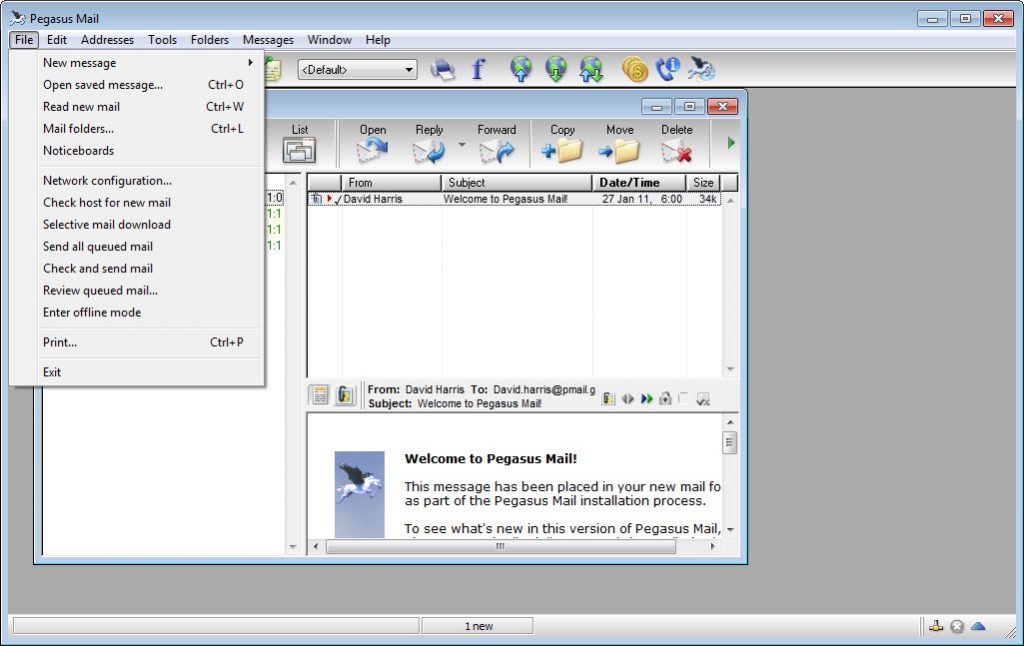Open the File menu
The width and height of the screenshot is (1024, 646).
[24, 40]
